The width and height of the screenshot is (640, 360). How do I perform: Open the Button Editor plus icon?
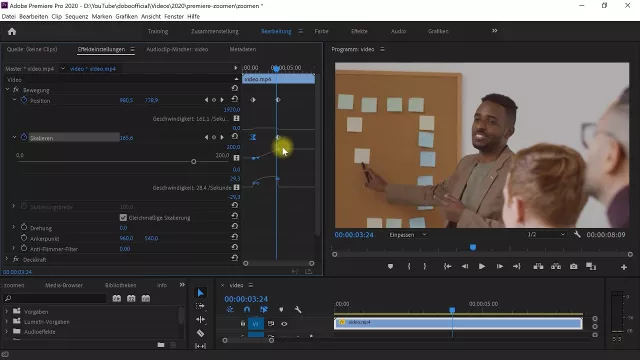(x=624, y=267)
